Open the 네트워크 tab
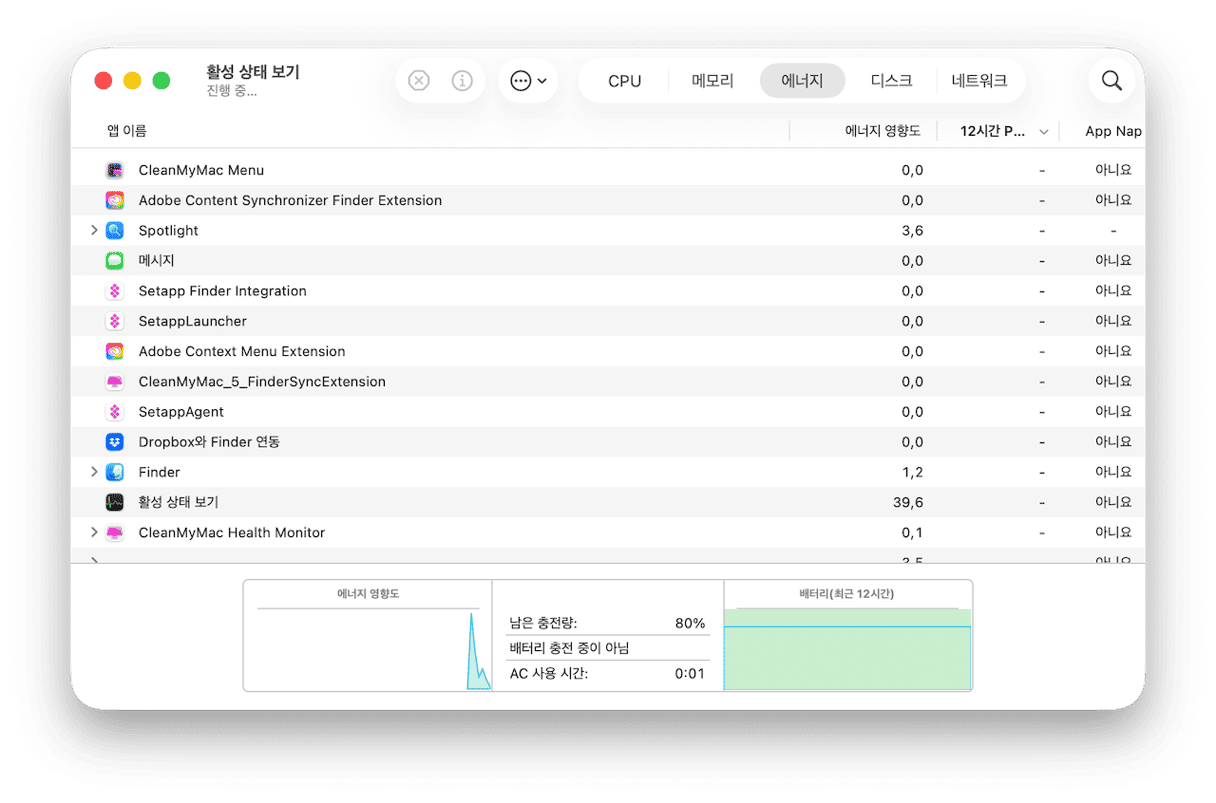This screenshot has width=1216, height=803. click(979, 81)
